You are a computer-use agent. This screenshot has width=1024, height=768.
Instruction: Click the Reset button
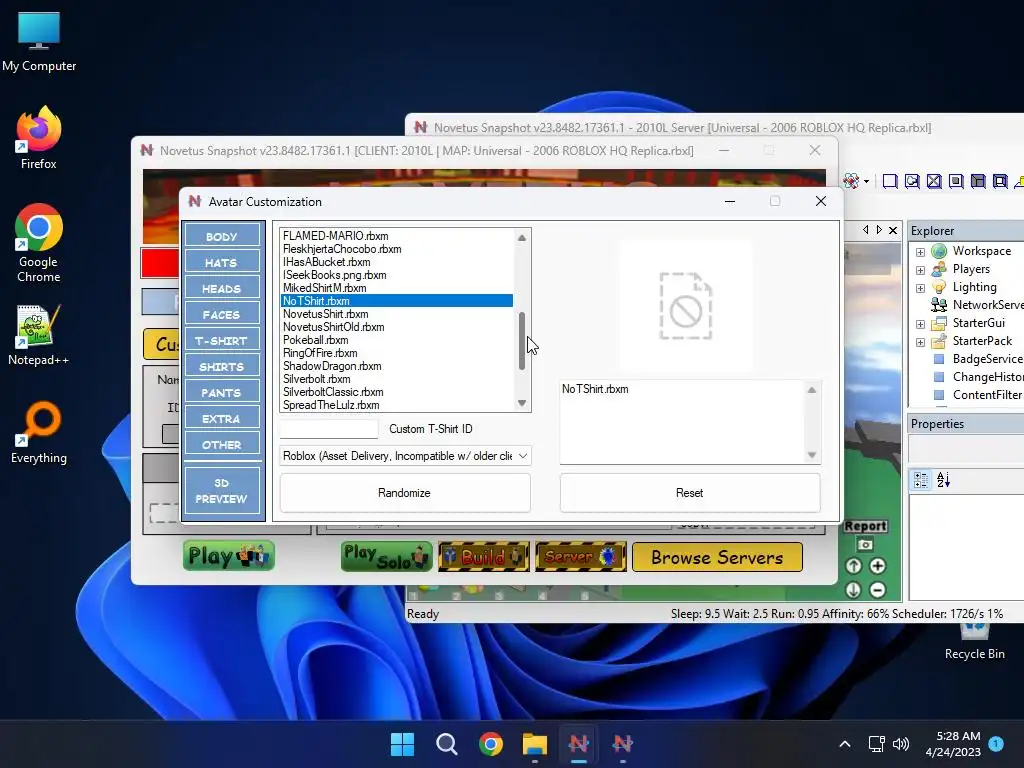(x=690, y=492)
